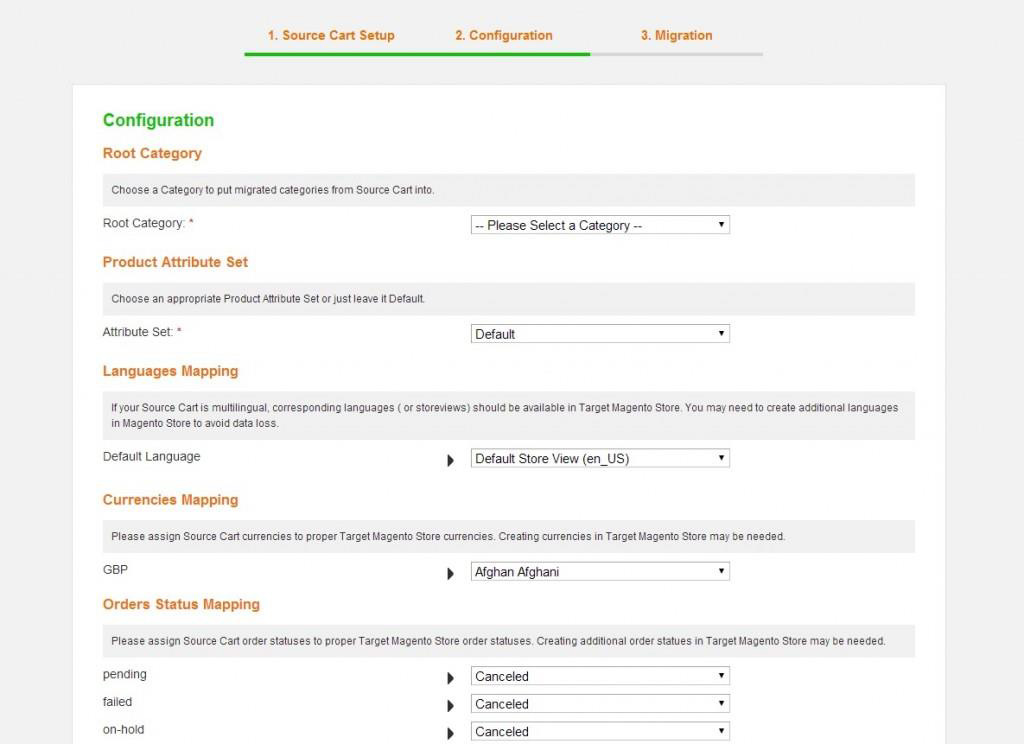Image resolution: width=1024 pixels, height=744 pixels.
Task: Expand the arrow next to Default Language
Action: 451,458
